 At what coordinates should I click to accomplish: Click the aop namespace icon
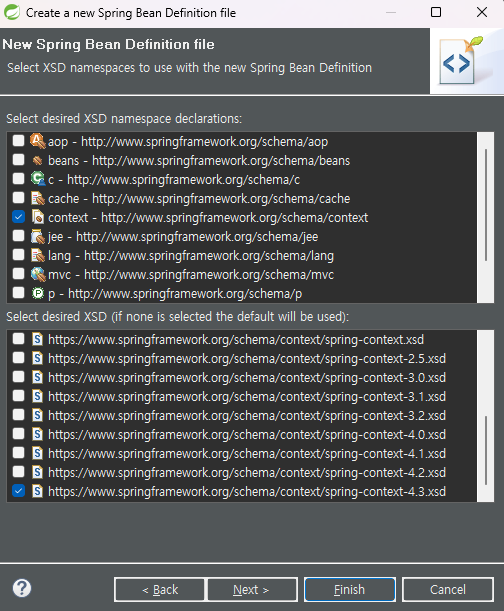(x=38, y=141)
